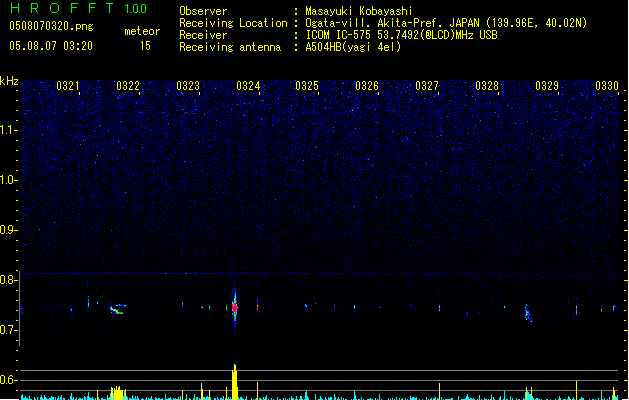
Task: Click time marker 0323
Action: [188, 85]
